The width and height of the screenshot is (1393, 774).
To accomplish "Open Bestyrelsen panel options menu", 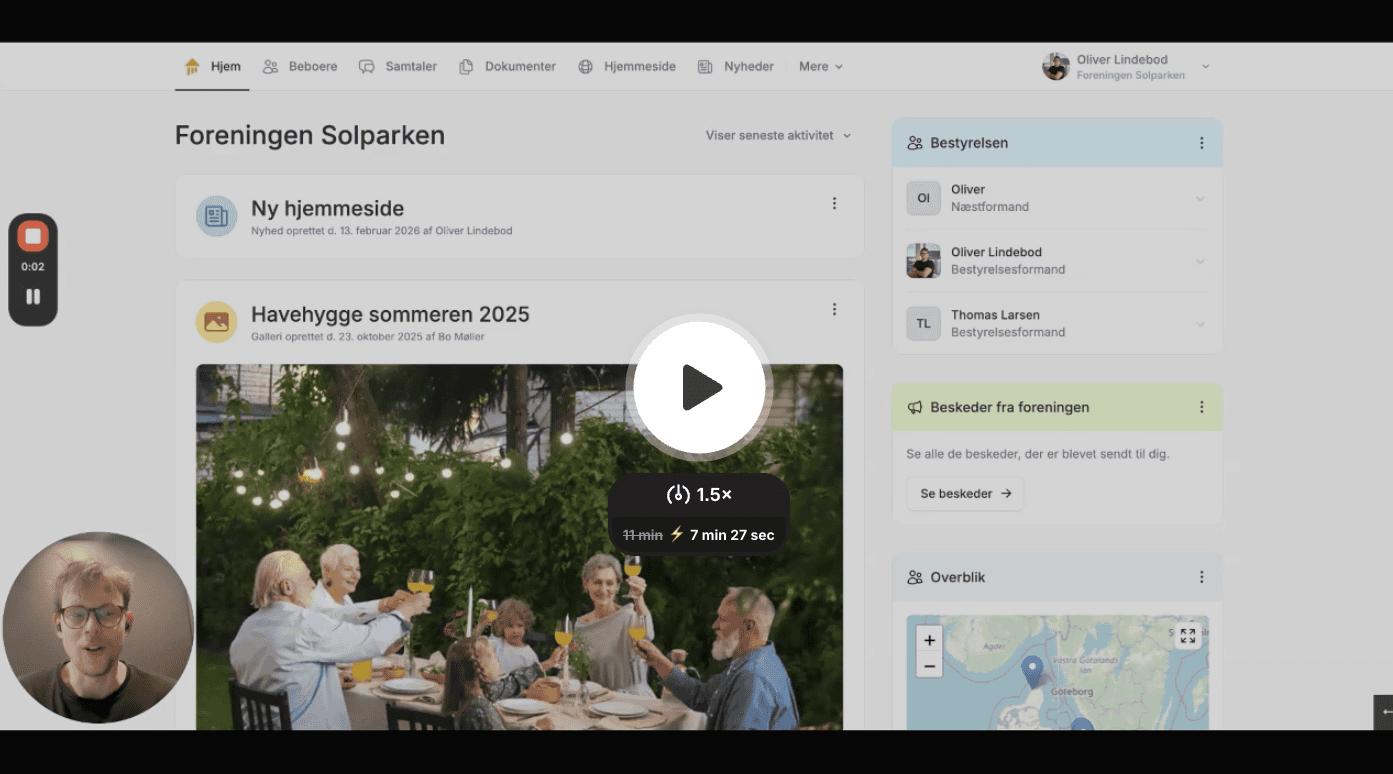I will (1201, 143).
